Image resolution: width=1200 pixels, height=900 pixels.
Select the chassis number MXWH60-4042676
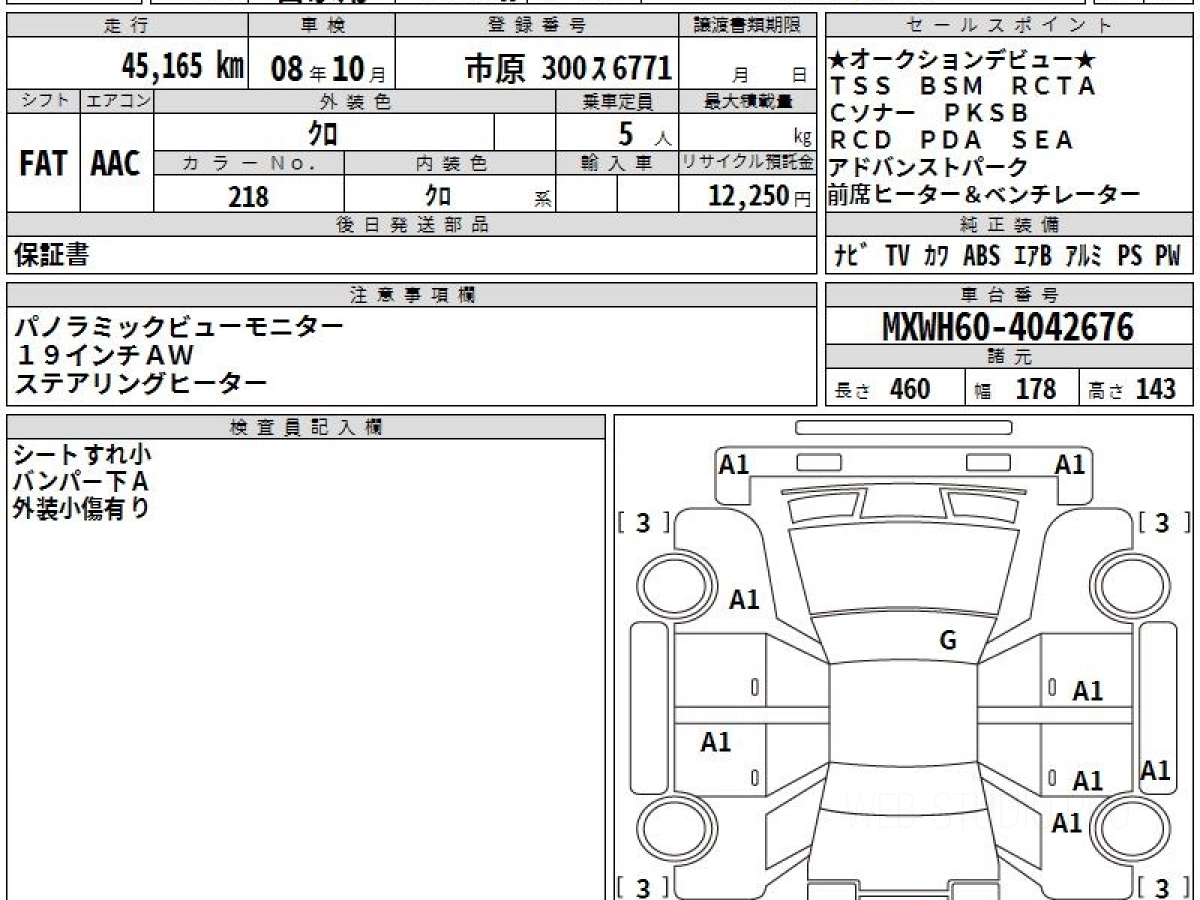tap(1008, 327)
